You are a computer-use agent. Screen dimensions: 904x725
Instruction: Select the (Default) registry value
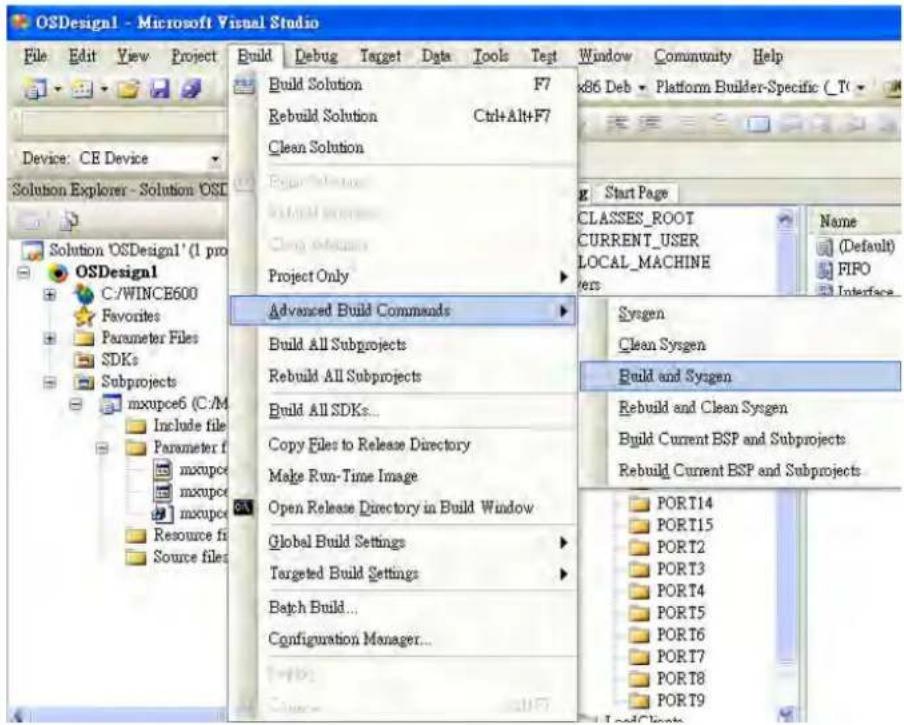tap(866, 247)
